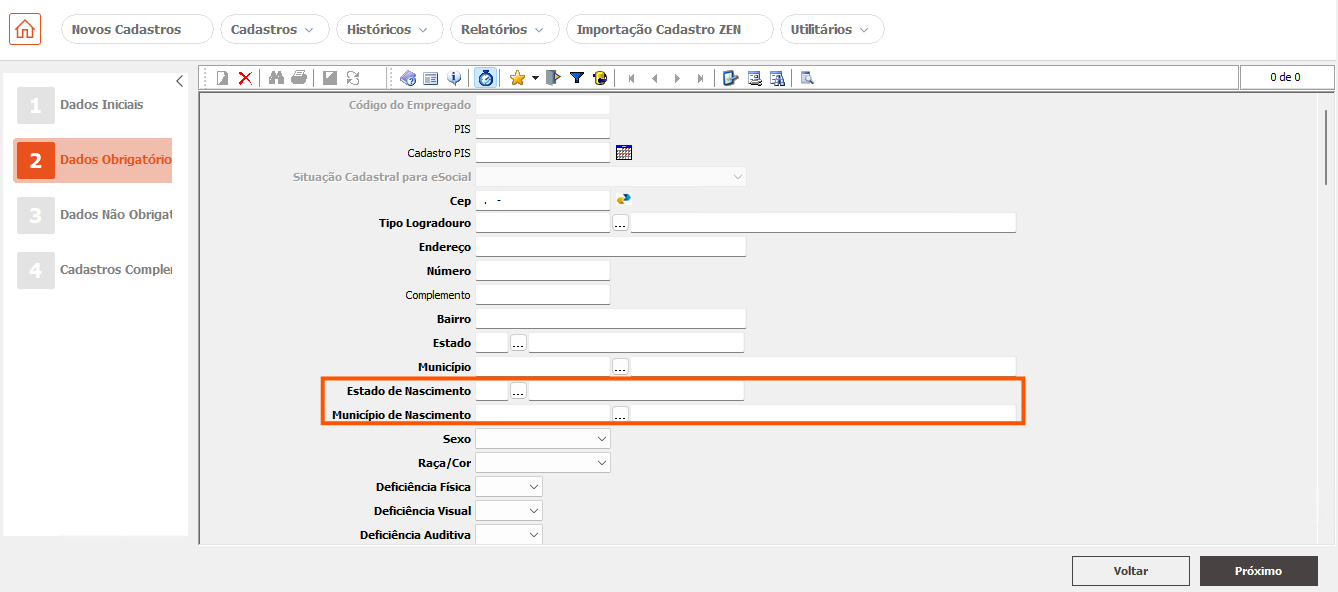Click the Número input field
Viewport: 1338px width, 592px height.
pyautogui.click(x=543, y=271)
